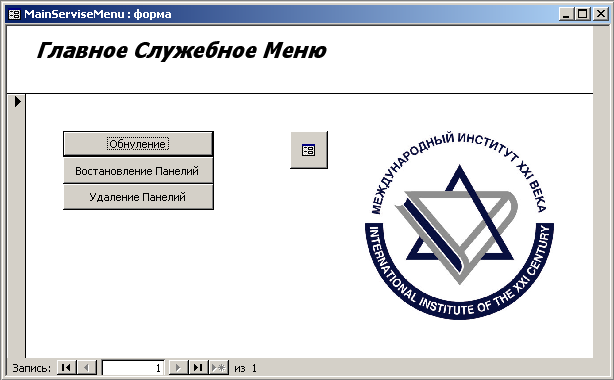The height and width of the screenshot is (380, 614).
Task: Click the Главное Служебное Меню heading
Action: click(182, 51)
